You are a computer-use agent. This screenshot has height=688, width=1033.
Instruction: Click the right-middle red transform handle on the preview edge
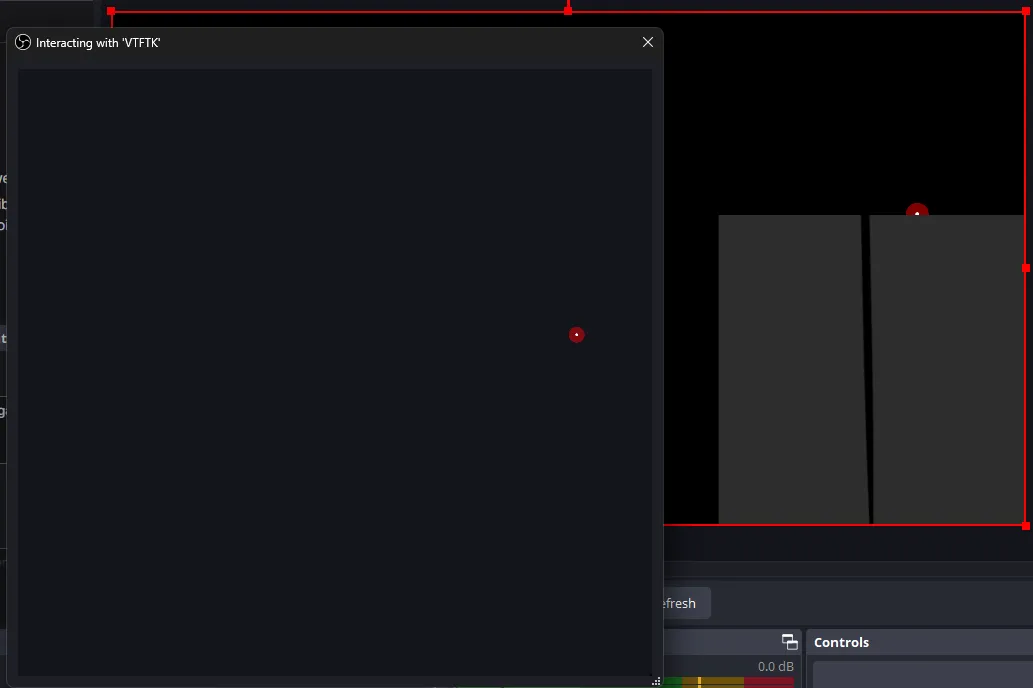1025,267
